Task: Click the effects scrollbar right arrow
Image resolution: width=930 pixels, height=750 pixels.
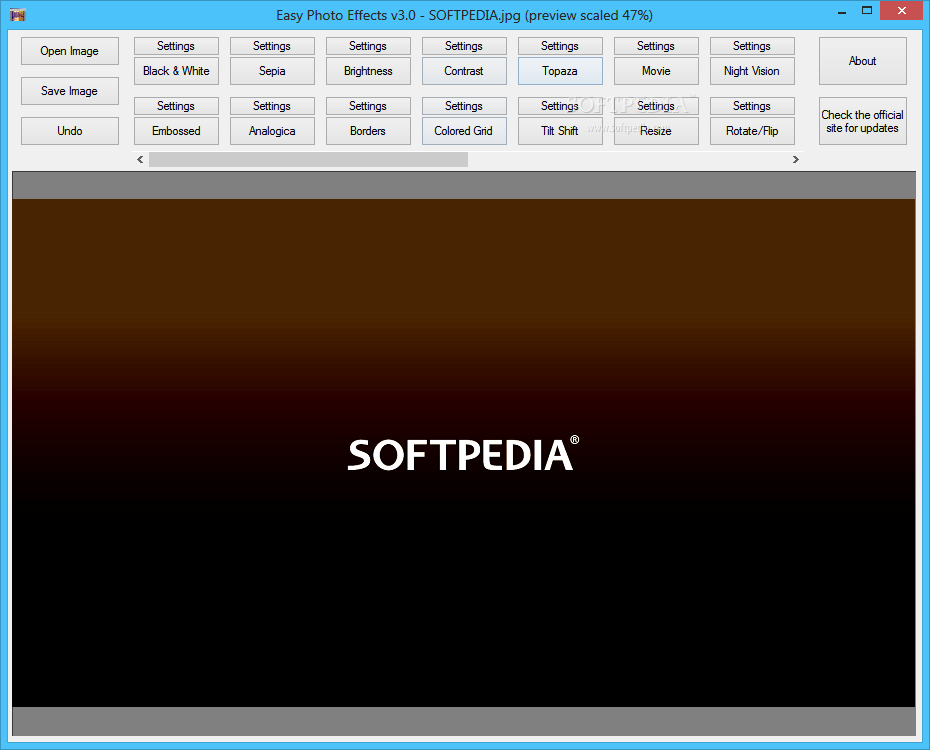Action: point(795,159)
